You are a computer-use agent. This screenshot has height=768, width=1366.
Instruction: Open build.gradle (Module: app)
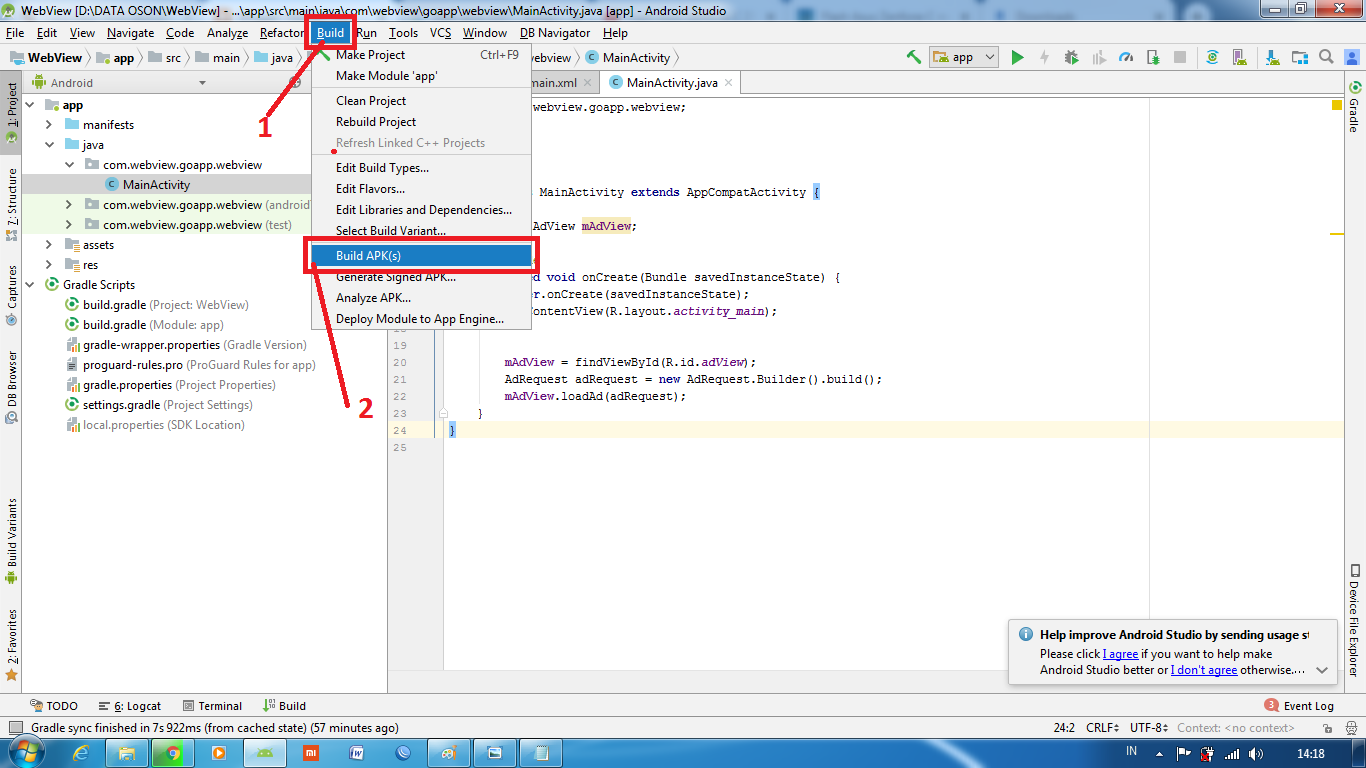[x=144, y=325]
